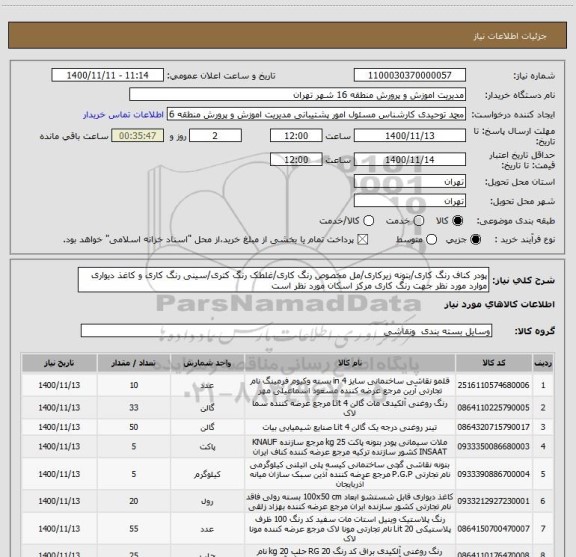Image resolution: width=576 pixels, height=557 pixels.
Task: Click the response deadline date 1400/11/13 field
Action: [410, 136]
